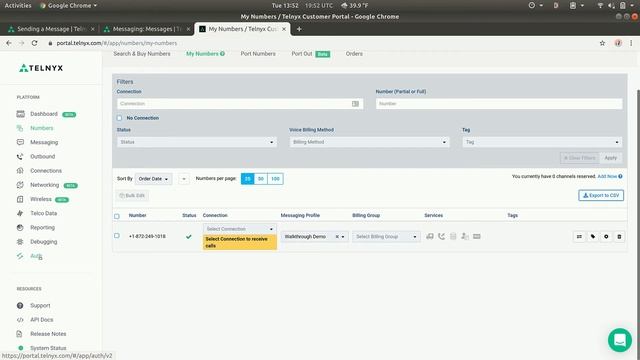This screenshot has width=640, height=360.
Task: Open the Dashboard sidebar icon
Action: coord(20,114)
